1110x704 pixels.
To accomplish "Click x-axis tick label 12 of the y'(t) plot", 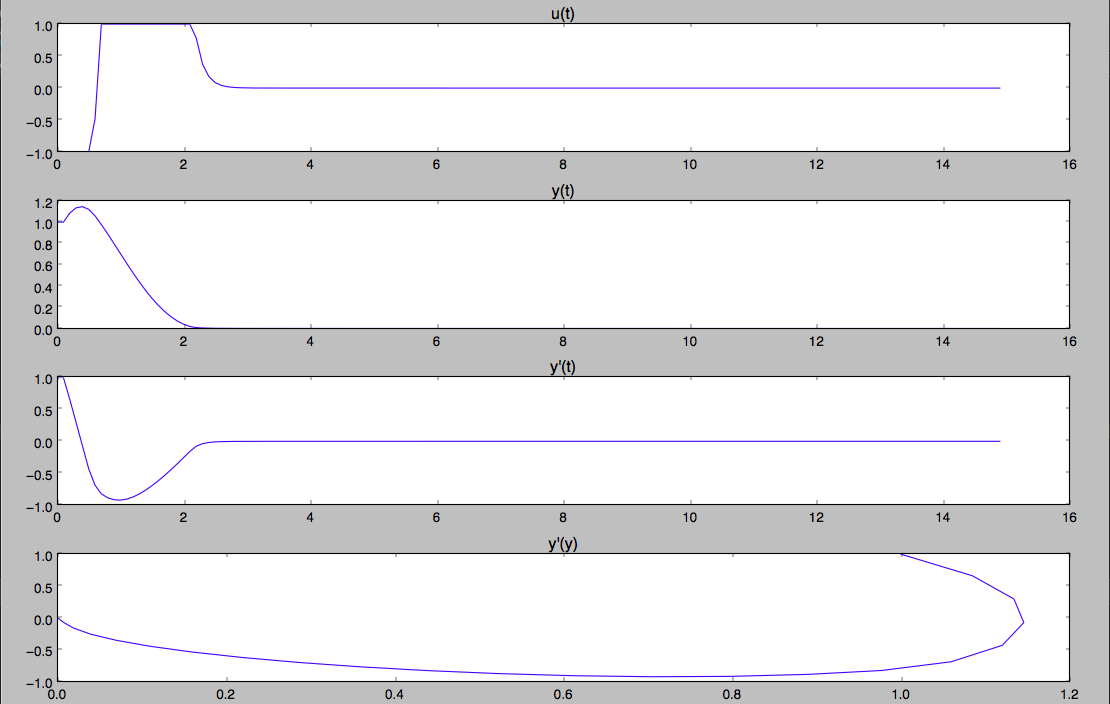I will coord(816,518).
